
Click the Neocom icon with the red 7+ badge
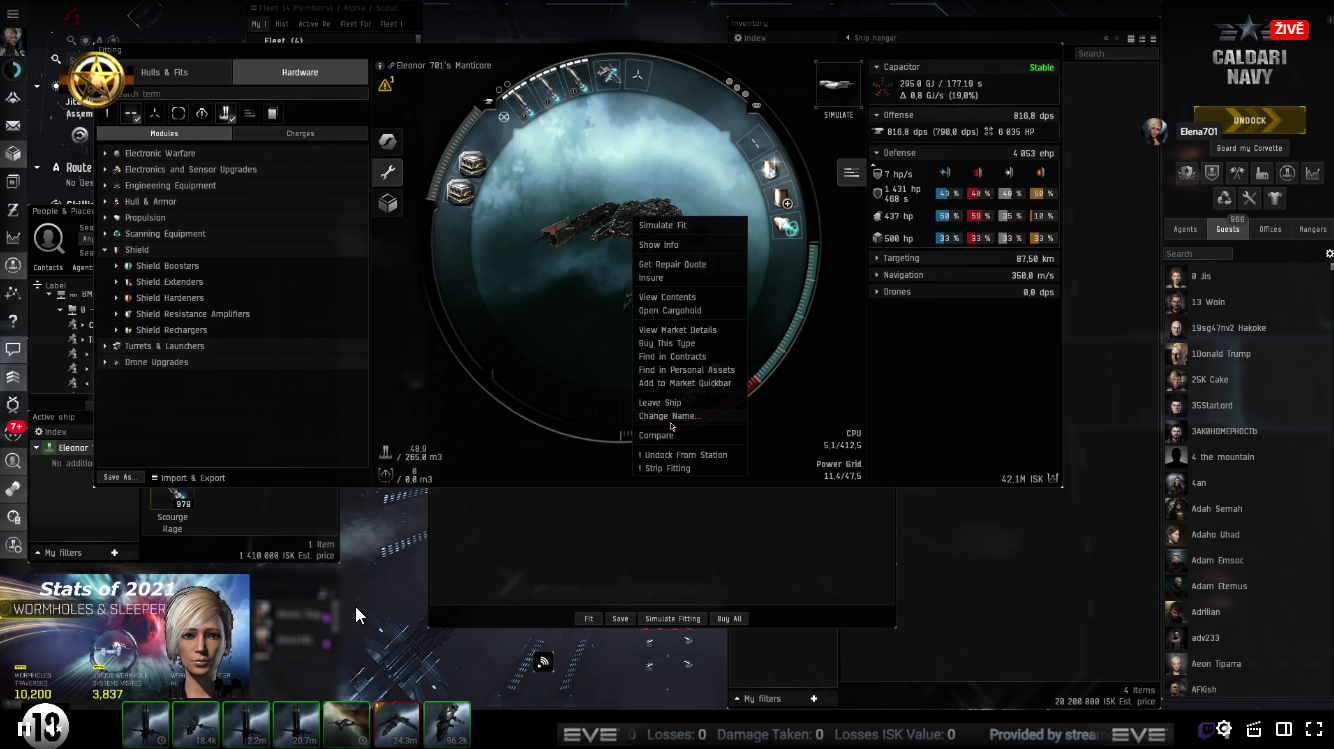point(13,432)
